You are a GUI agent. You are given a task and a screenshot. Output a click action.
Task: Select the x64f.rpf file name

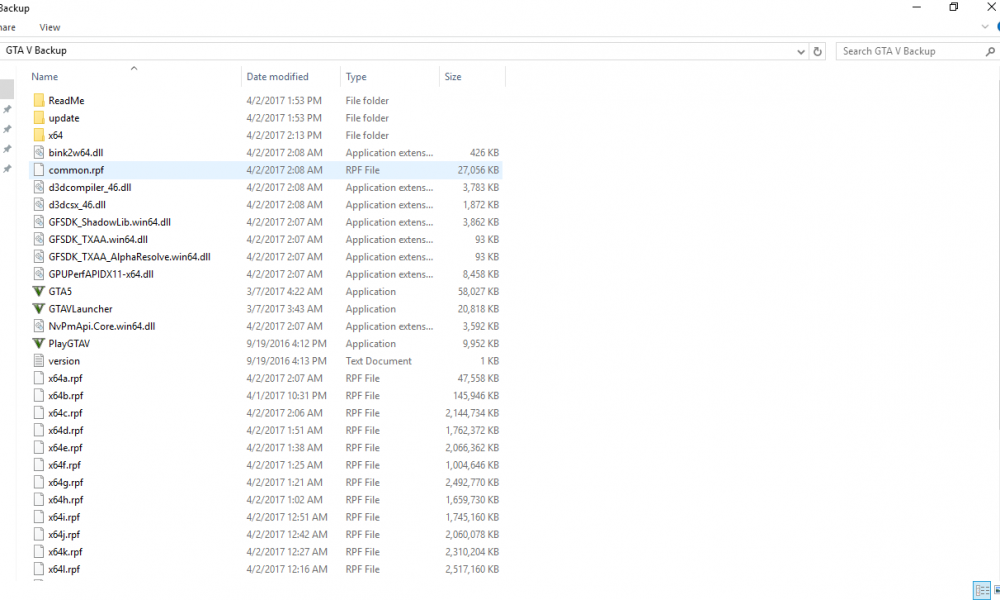point(64,465)
